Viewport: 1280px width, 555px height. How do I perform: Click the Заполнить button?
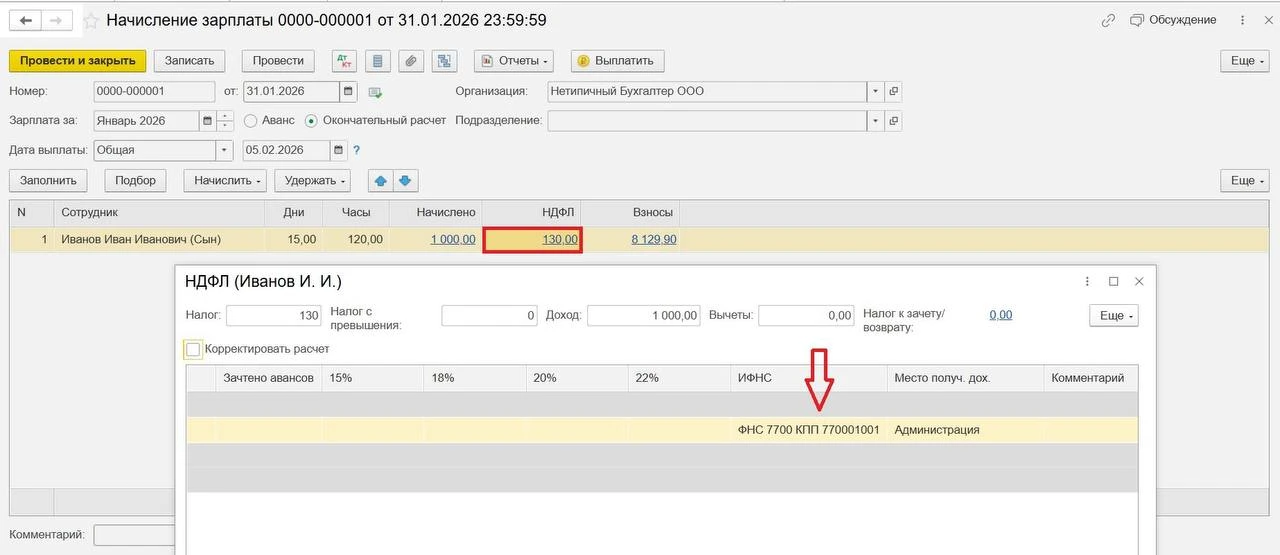(x=48, y=181)
